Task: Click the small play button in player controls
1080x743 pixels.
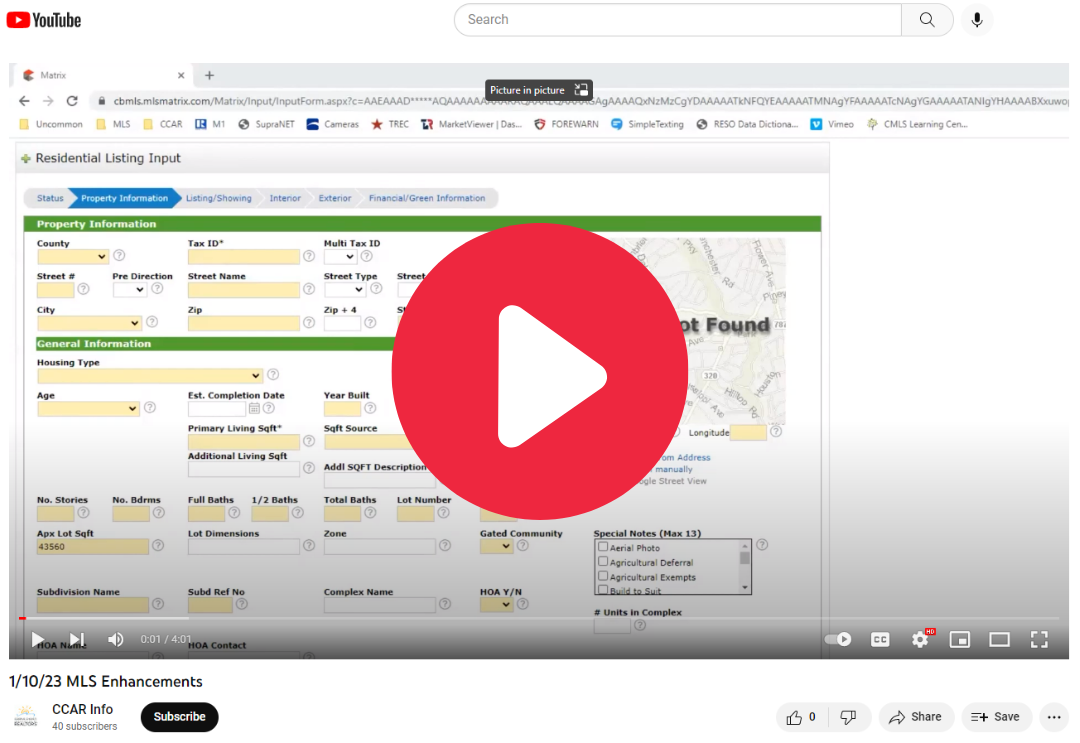Action: pos(38,640)
